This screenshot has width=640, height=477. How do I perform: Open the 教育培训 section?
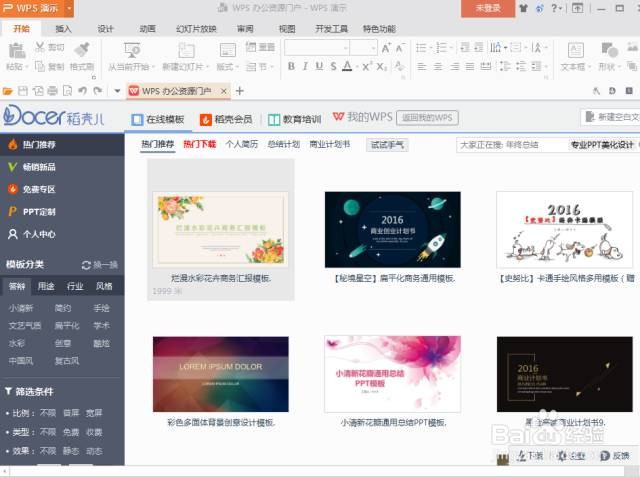pyautogui.click(x=294, y=119)
